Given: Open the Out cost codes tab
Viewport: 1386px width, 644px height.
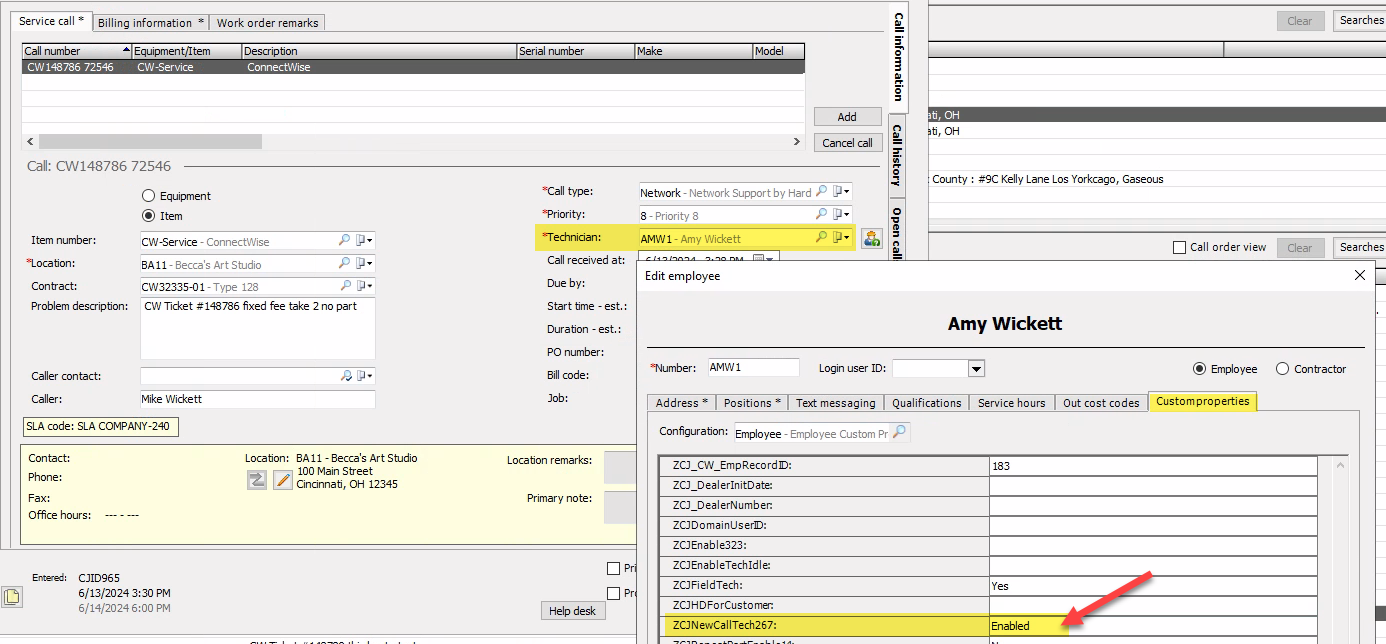Looking at the screenshot, I should point(1101,403).
